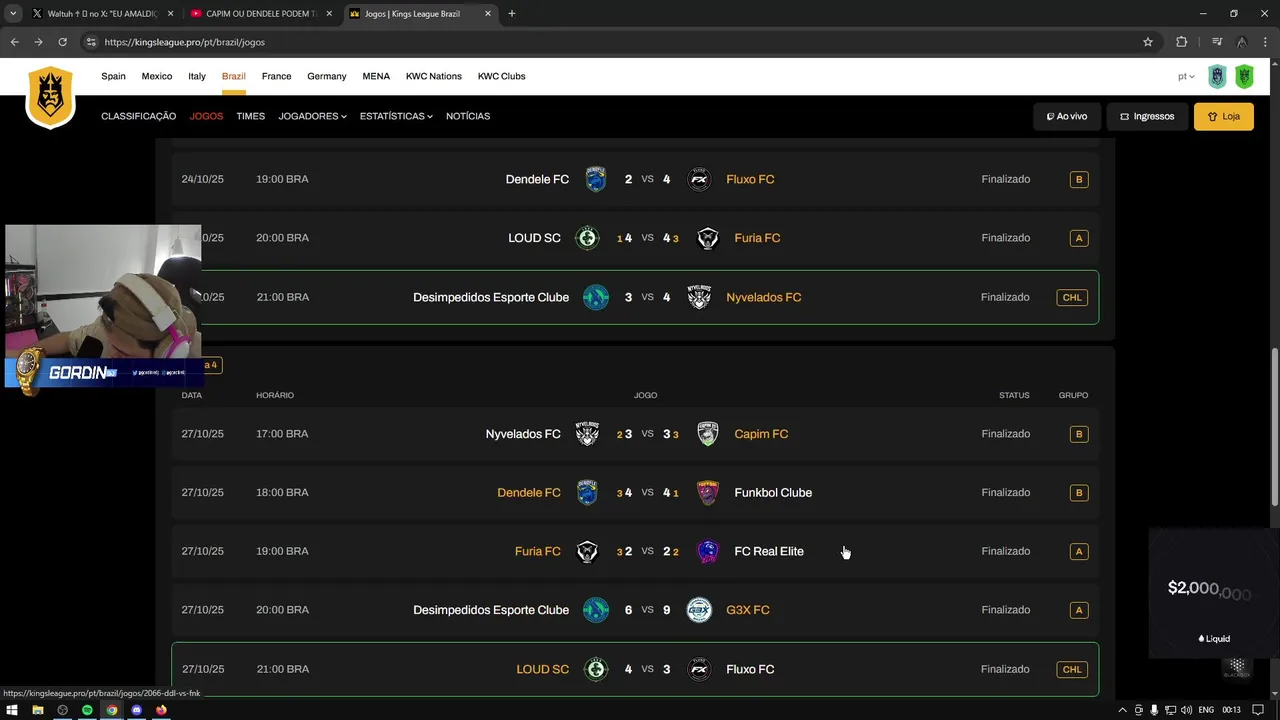
Task: Switch to the Waltuh X browser tab
Action: pos(103,14)
